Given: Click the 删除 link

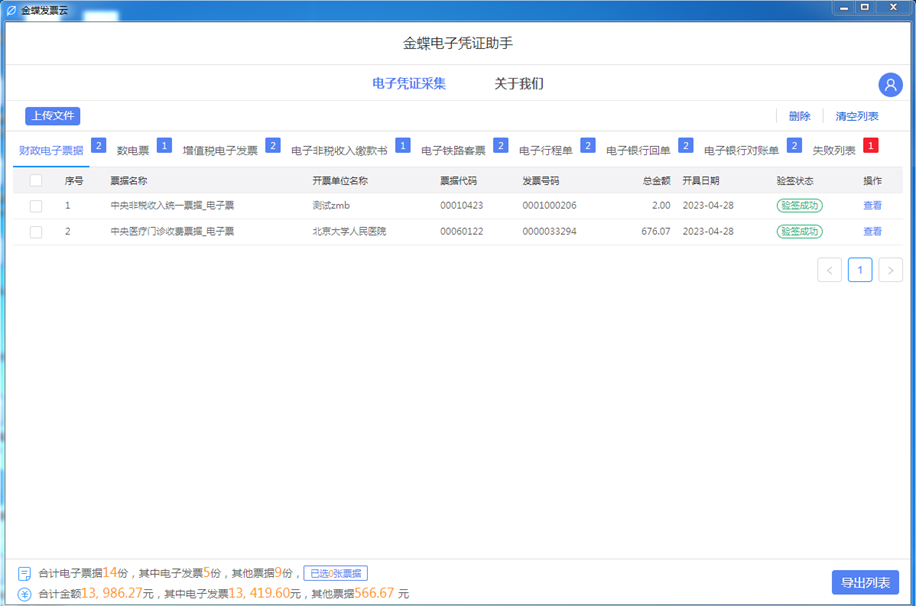Looking at the screenshot, I should pyautogui.click(x=800, y=116).
